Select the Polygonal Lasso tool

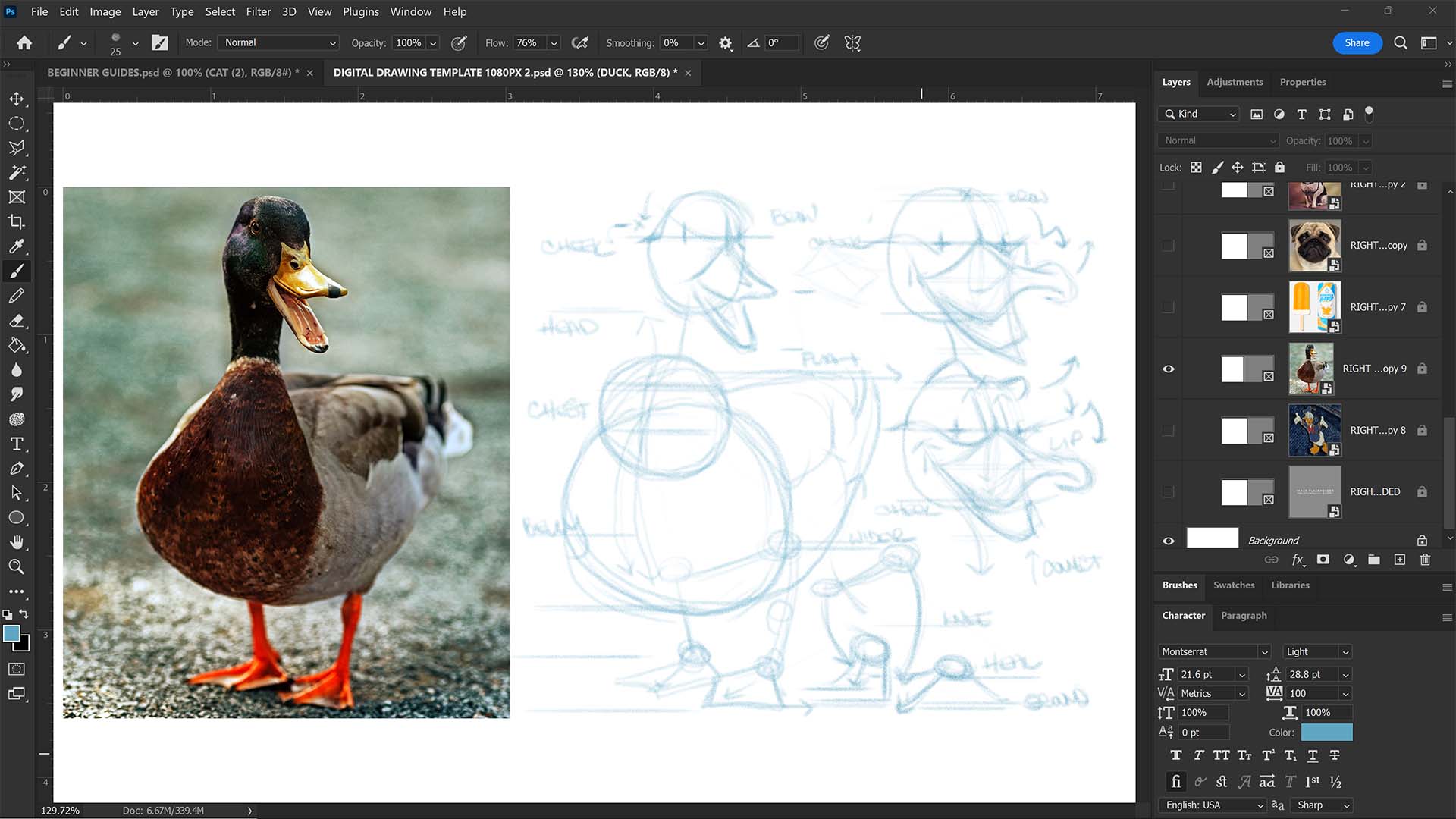tap(17, 147)
